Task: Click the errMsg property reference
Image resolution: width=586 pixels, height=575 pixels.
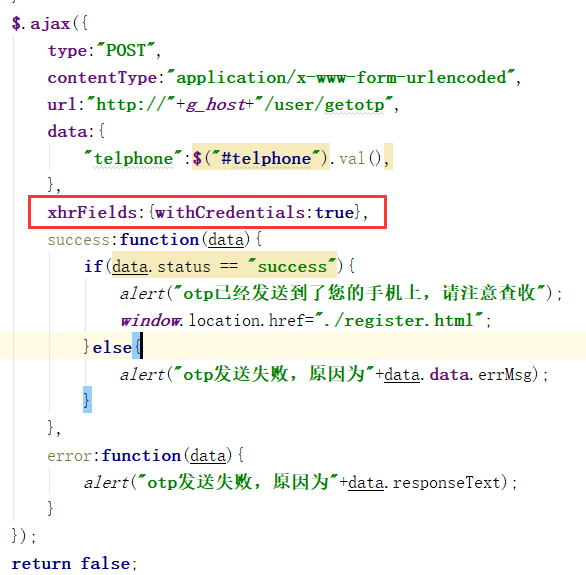Action: pos(505,374)
